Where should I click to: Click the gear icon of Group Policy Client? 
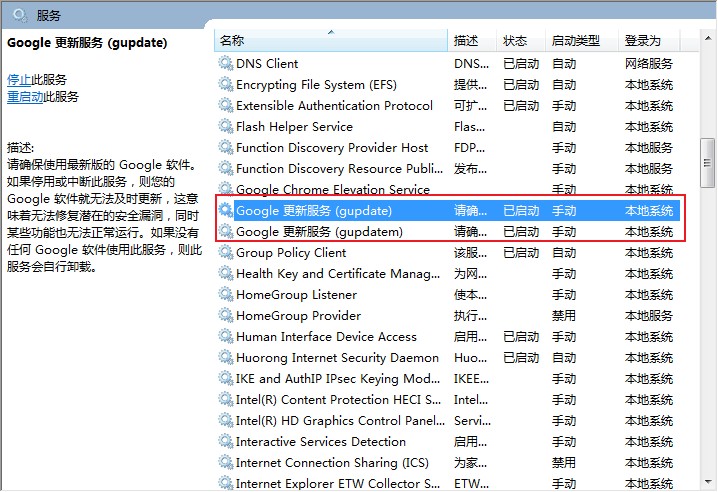pyautogui.click(x=226, y=252)
